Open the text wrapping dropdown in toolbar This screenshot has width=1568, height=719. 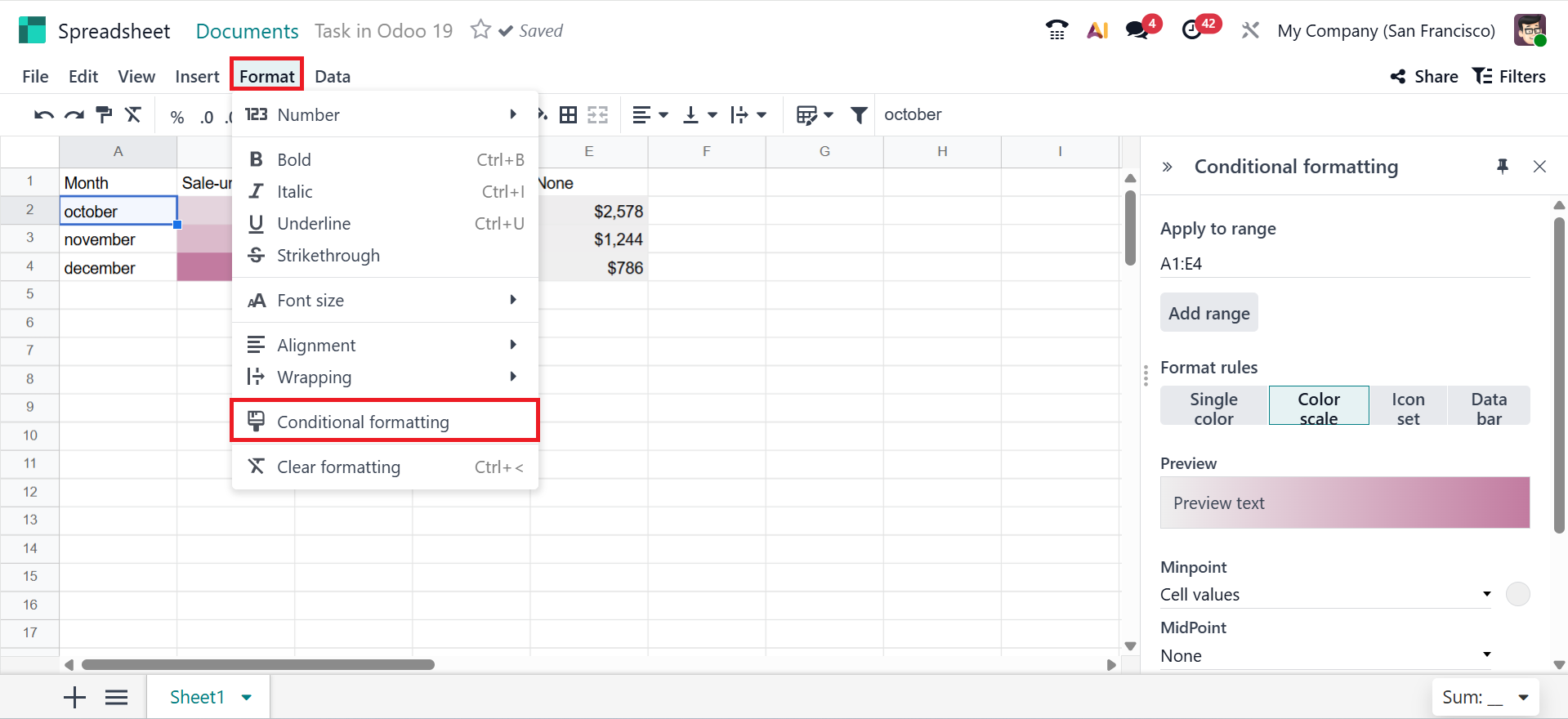coord(748,115)
